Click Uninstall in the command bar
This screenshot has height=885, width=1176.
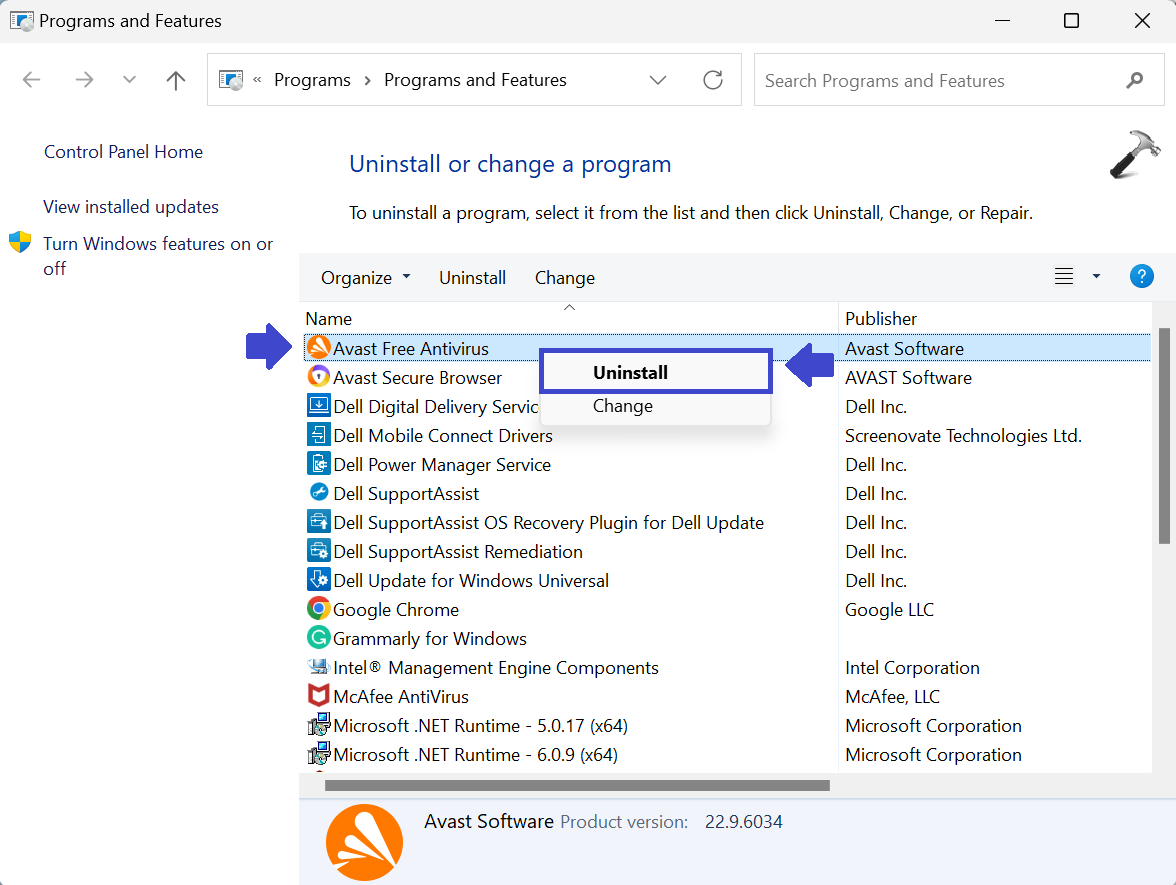tap(472, 278)
